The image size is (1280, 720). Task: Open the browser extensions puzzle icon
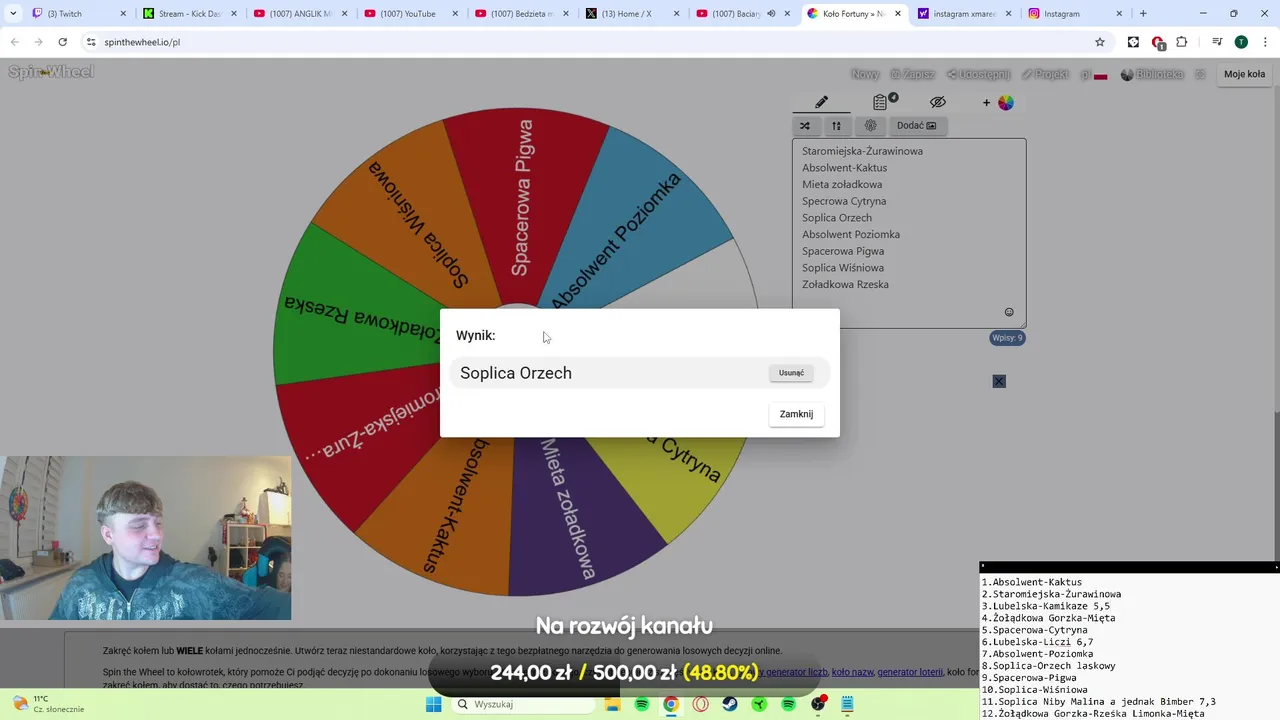1182,42
